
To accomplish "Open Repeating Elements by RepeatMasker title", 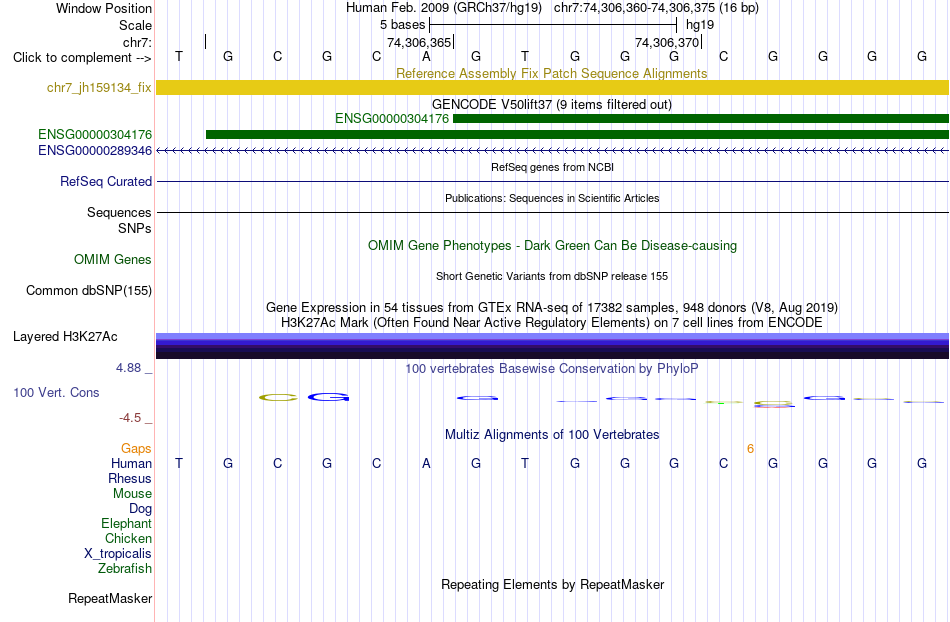I will point(552,584).
